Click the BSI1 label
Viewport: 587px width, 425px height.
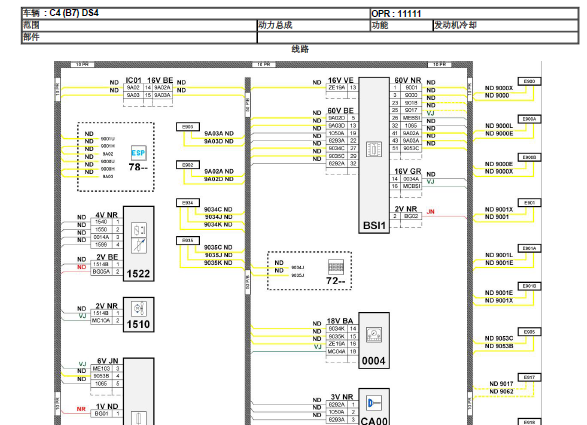(x=374, y=226)
